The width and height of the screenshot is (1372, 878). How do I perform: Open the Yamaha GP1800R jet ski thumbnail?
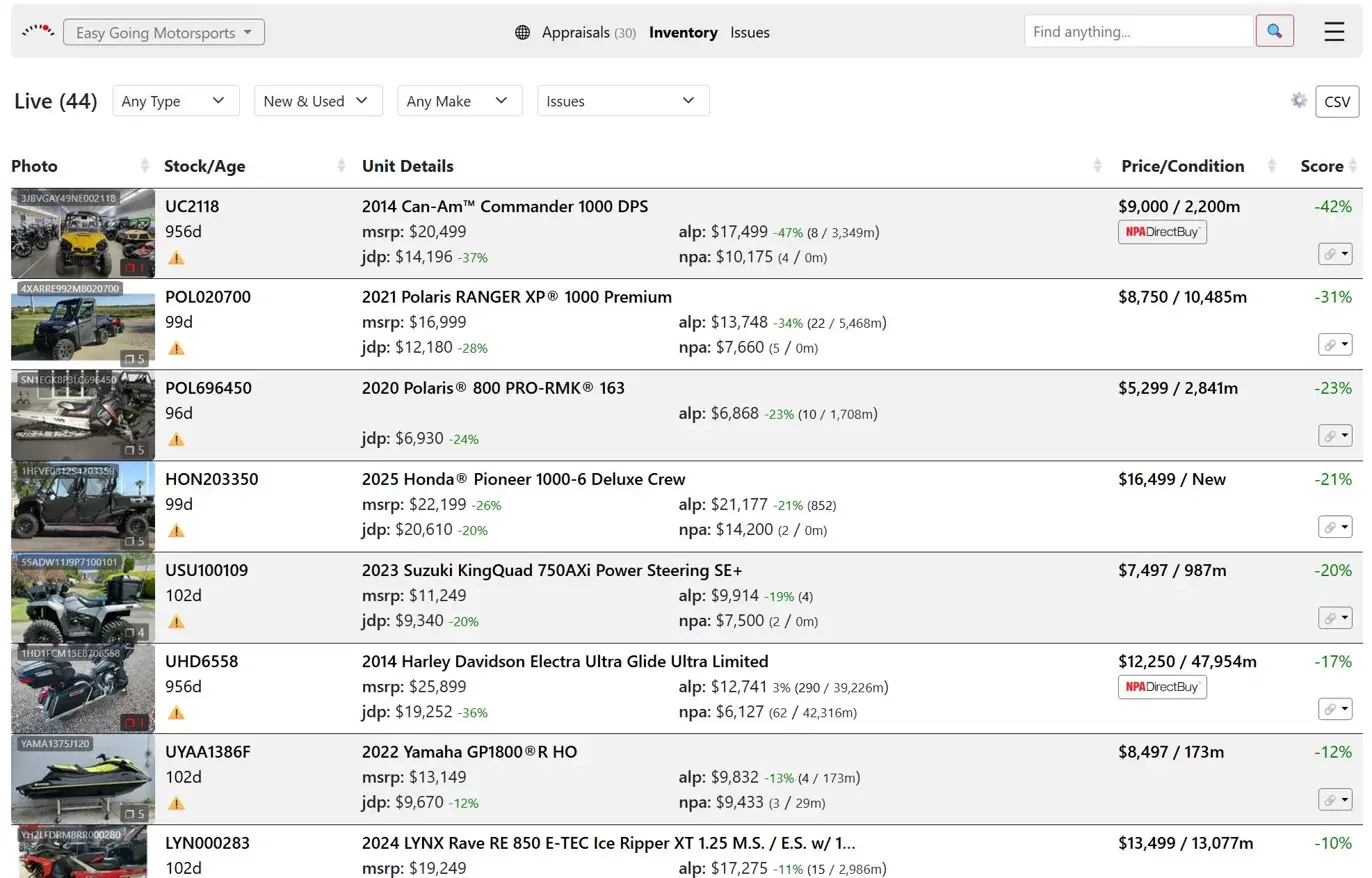[x=83, y=780]
